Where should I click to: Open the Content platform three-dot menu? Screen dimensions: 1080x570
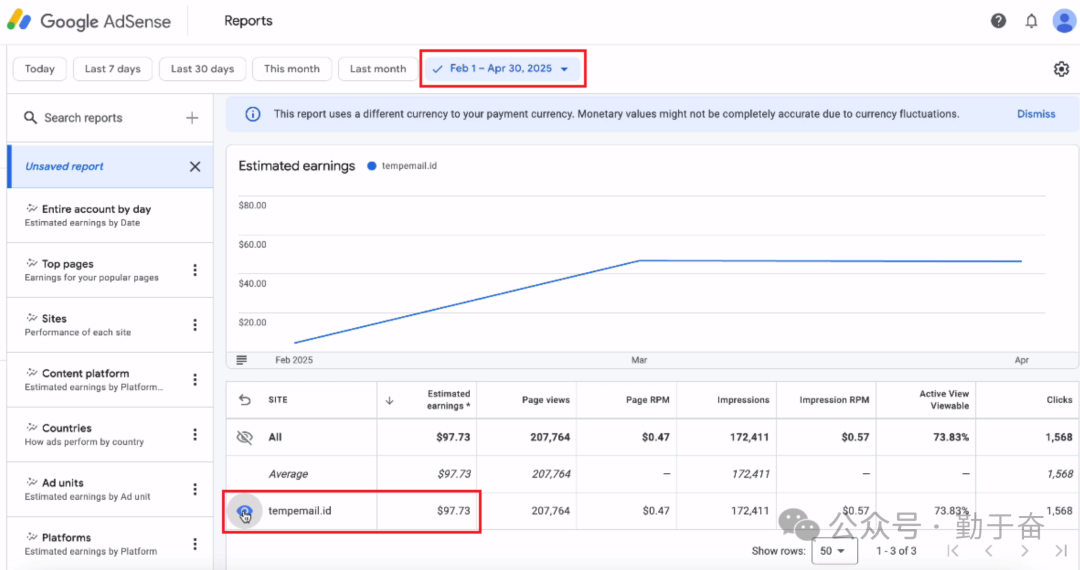(x=195, y=380)
